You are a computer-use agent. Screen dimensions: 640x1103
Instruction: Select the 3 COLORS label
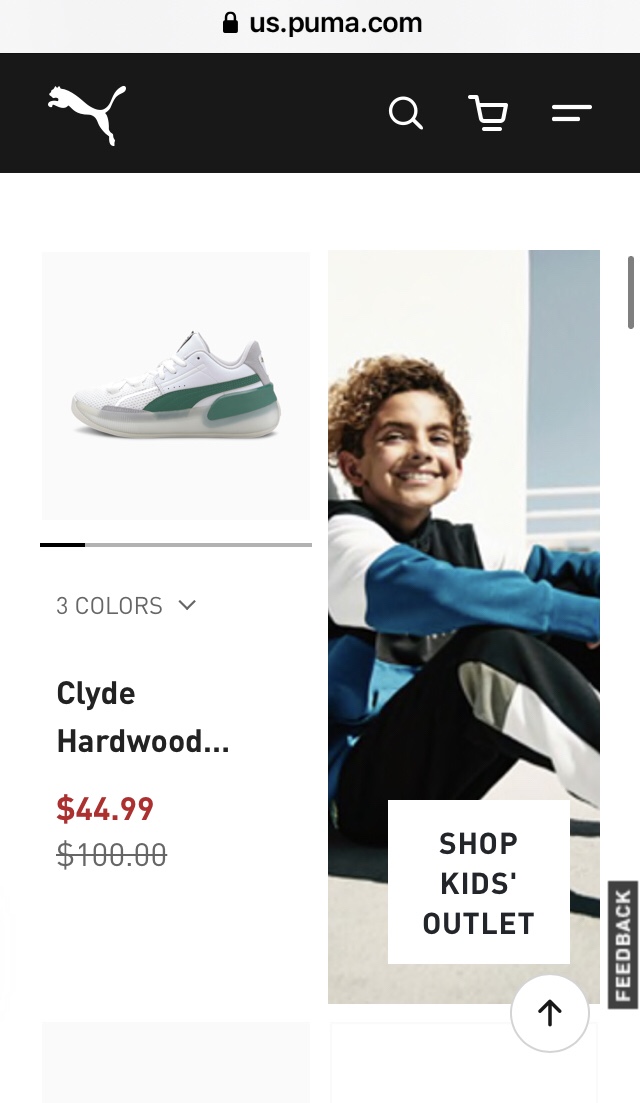coord(109,606)
